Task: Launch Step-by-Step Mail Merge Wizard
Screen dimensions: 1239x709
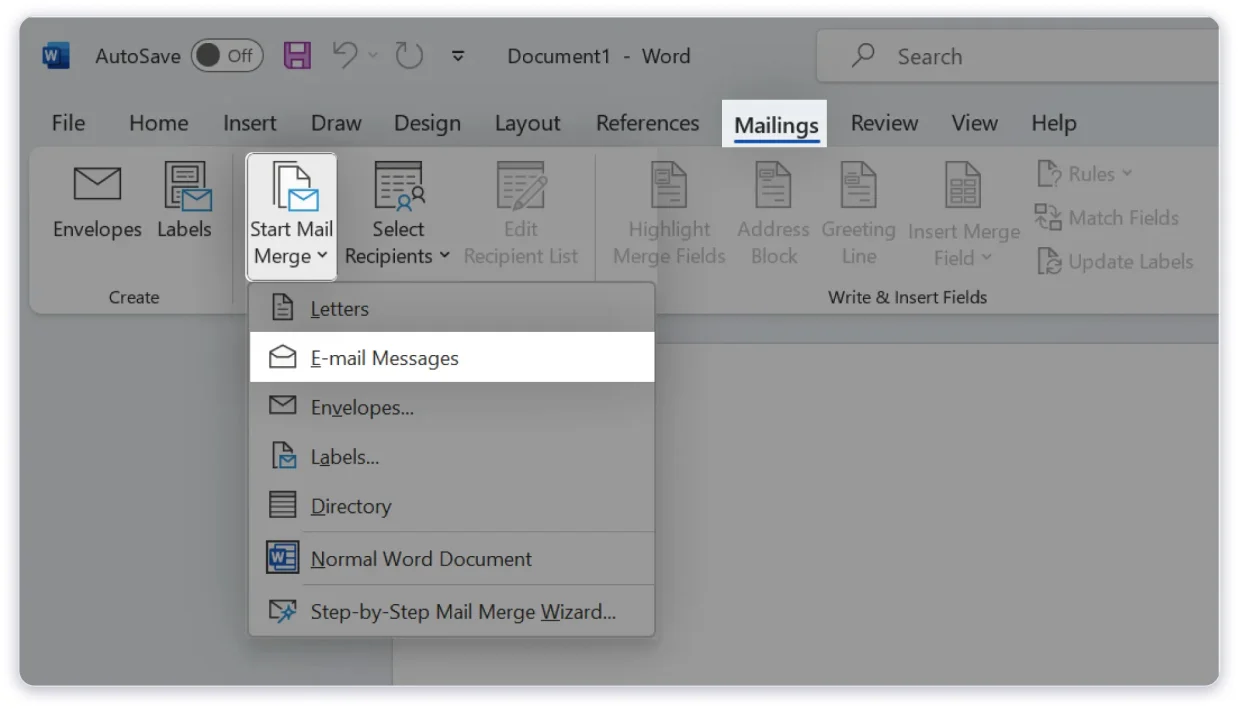Action: pyautogui.click(x=452, y=611)
